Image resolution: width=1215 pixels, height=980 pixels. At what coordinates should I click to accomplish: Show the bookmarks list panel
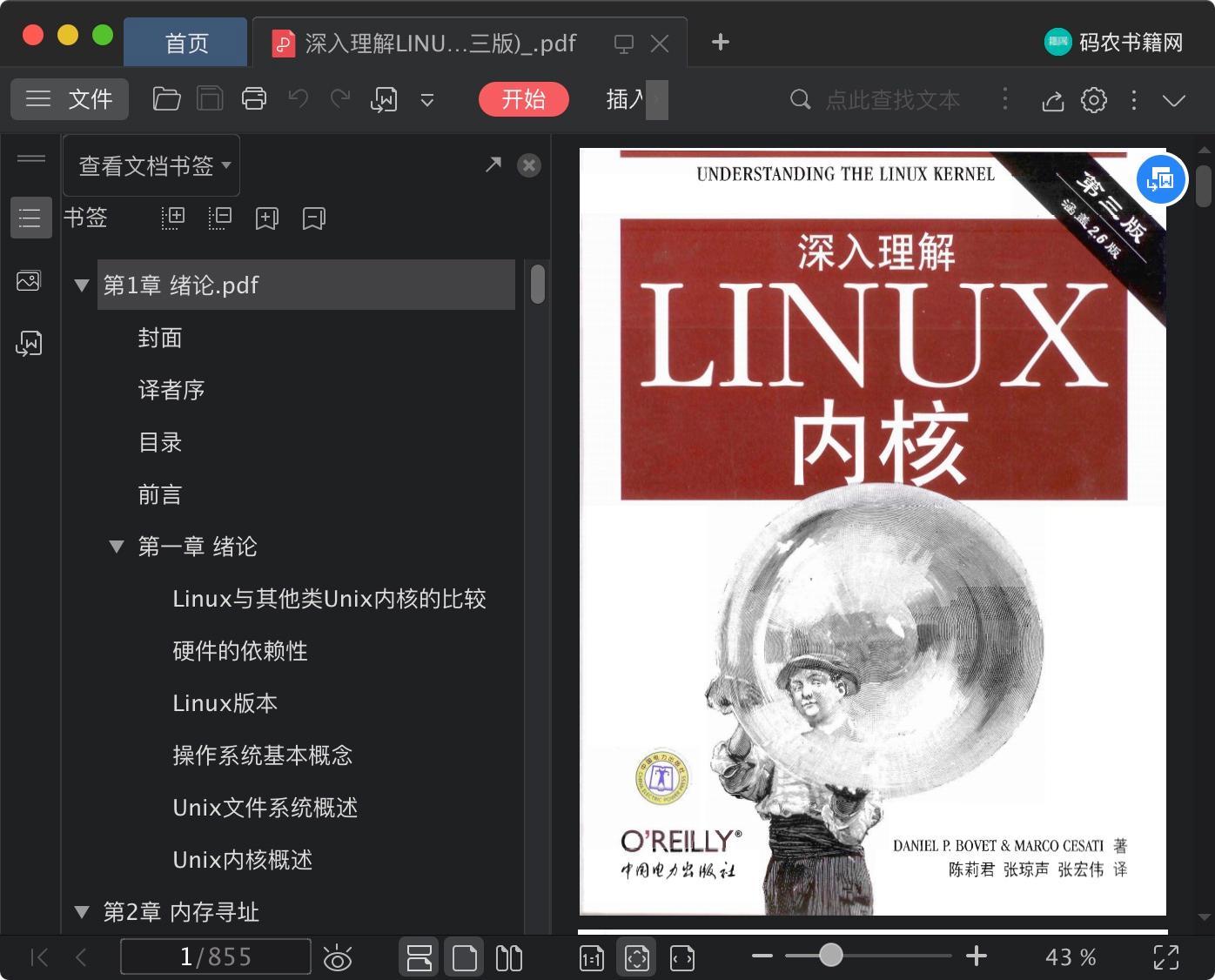click(x=30, y=218)
